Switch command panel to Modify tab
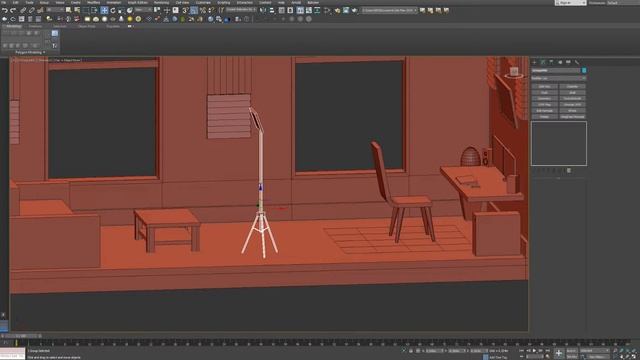Screen dimensions: 640x360 [543, 62]
